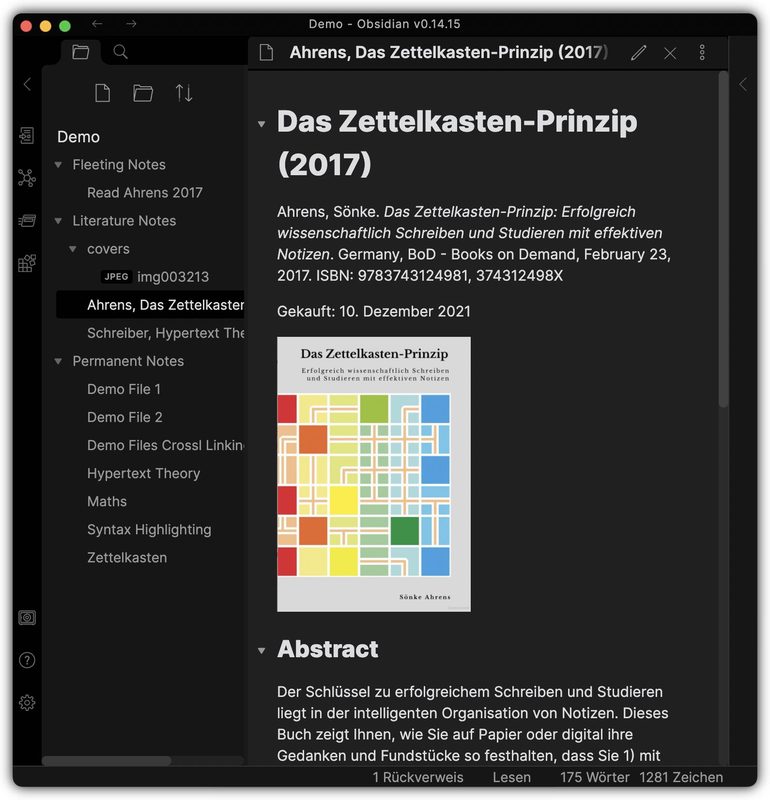Screen dimensions: 770x800
Task: Open Demo File 1
Action: (124, 389)
